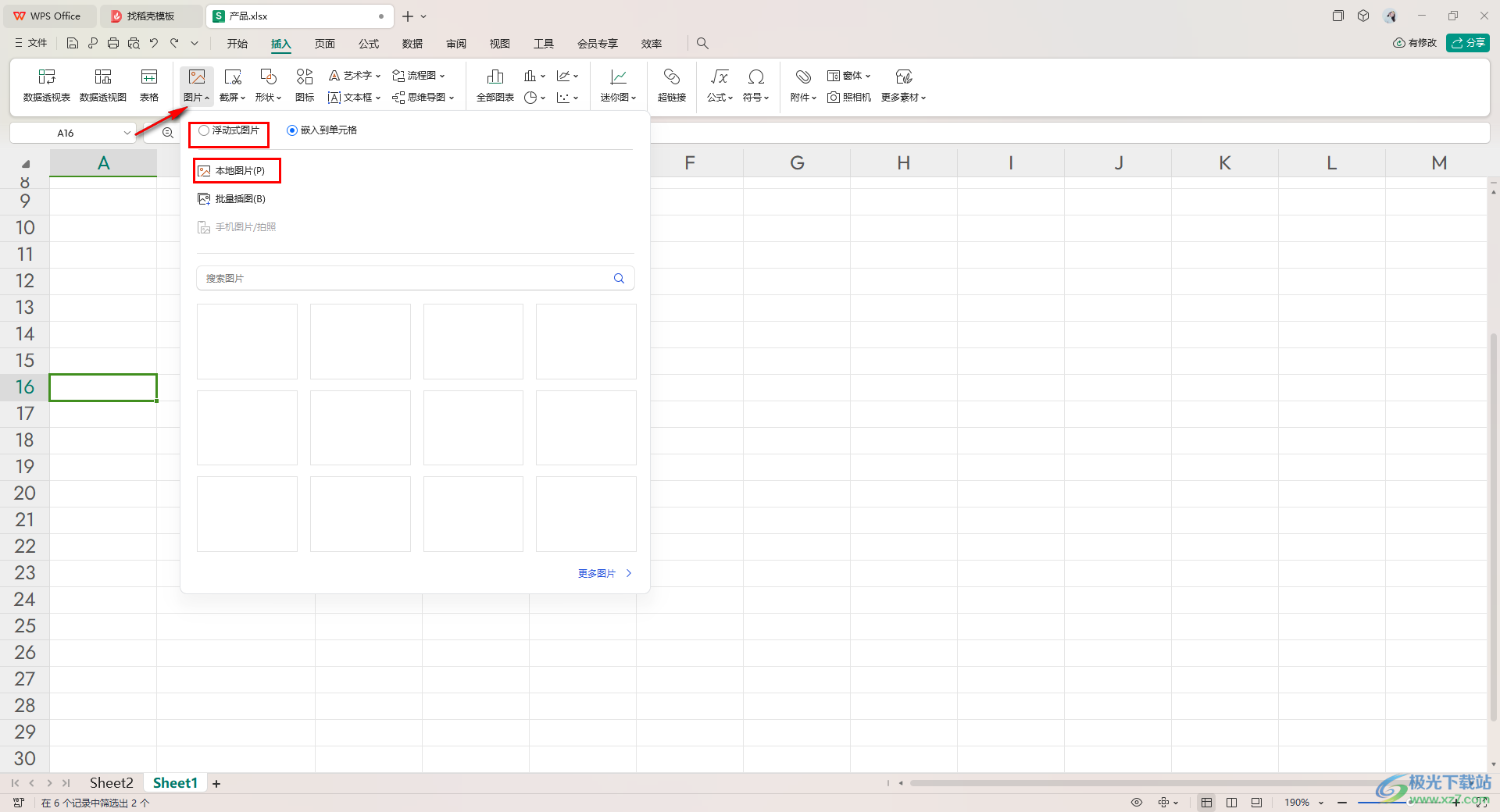Click the 有修改 cloud status button
The width and height of the screenshot is (1500, 812).
point(1415,43)
